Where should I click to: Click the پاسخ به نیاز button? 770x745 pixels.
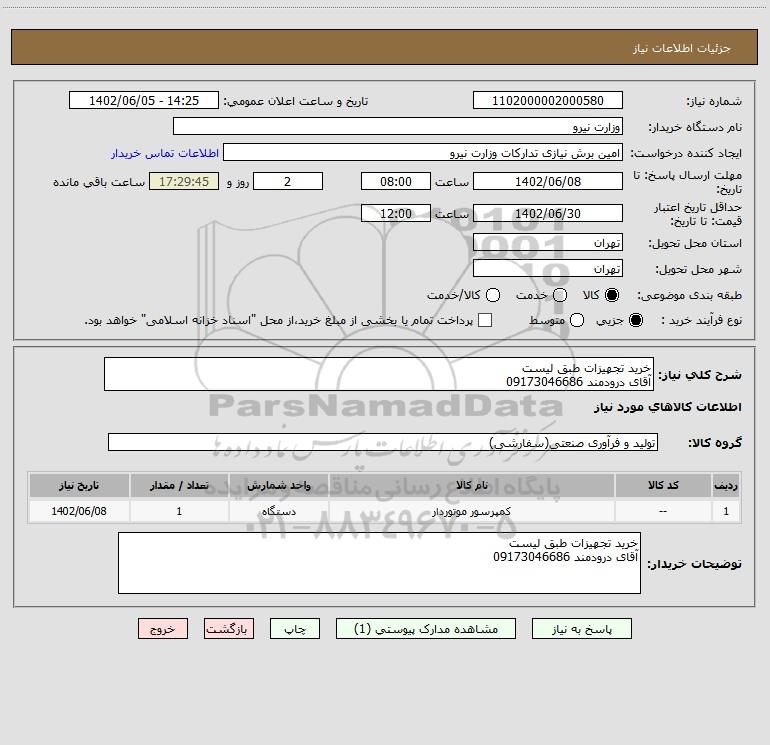click(581, 629)
